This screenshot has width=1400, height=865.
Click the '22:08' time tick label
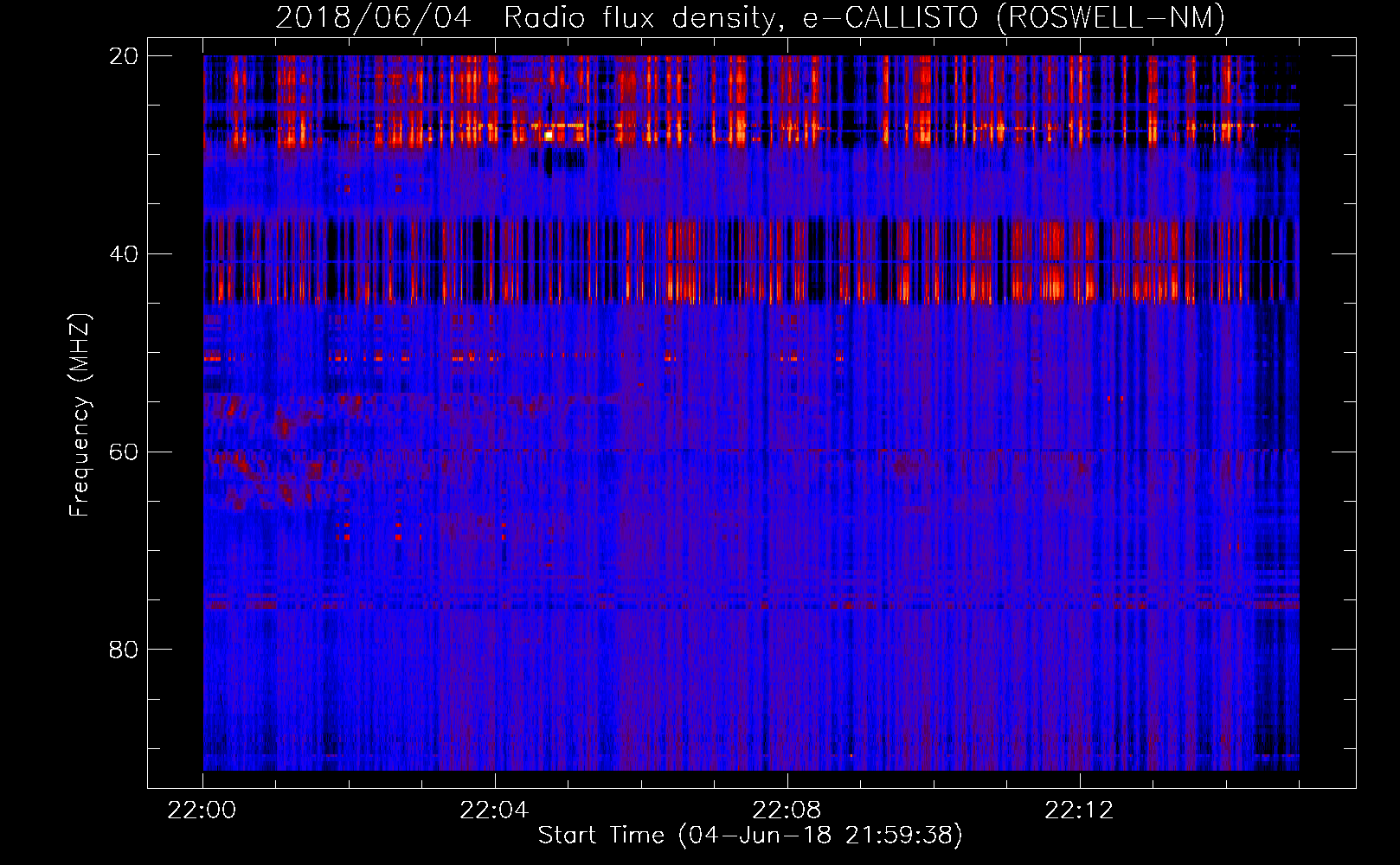(787, 811)
